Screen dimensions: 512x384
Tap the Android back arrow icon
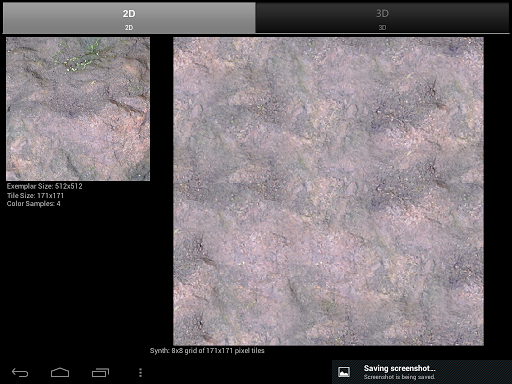click(x=20, y=372)
